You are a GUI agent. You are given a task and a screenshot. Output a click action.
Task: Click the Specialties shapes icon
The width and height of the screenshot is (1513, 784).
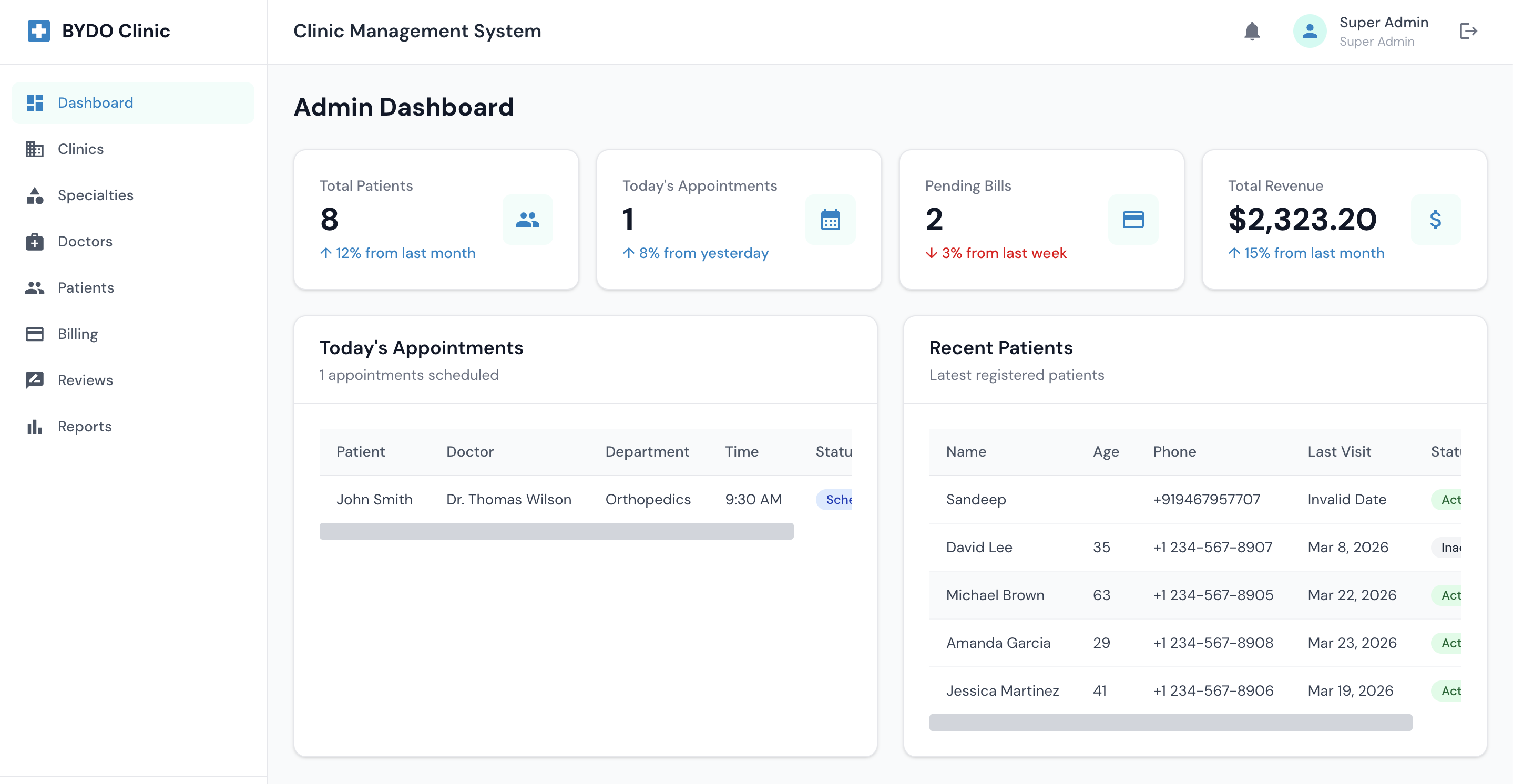tap(35, 195)
